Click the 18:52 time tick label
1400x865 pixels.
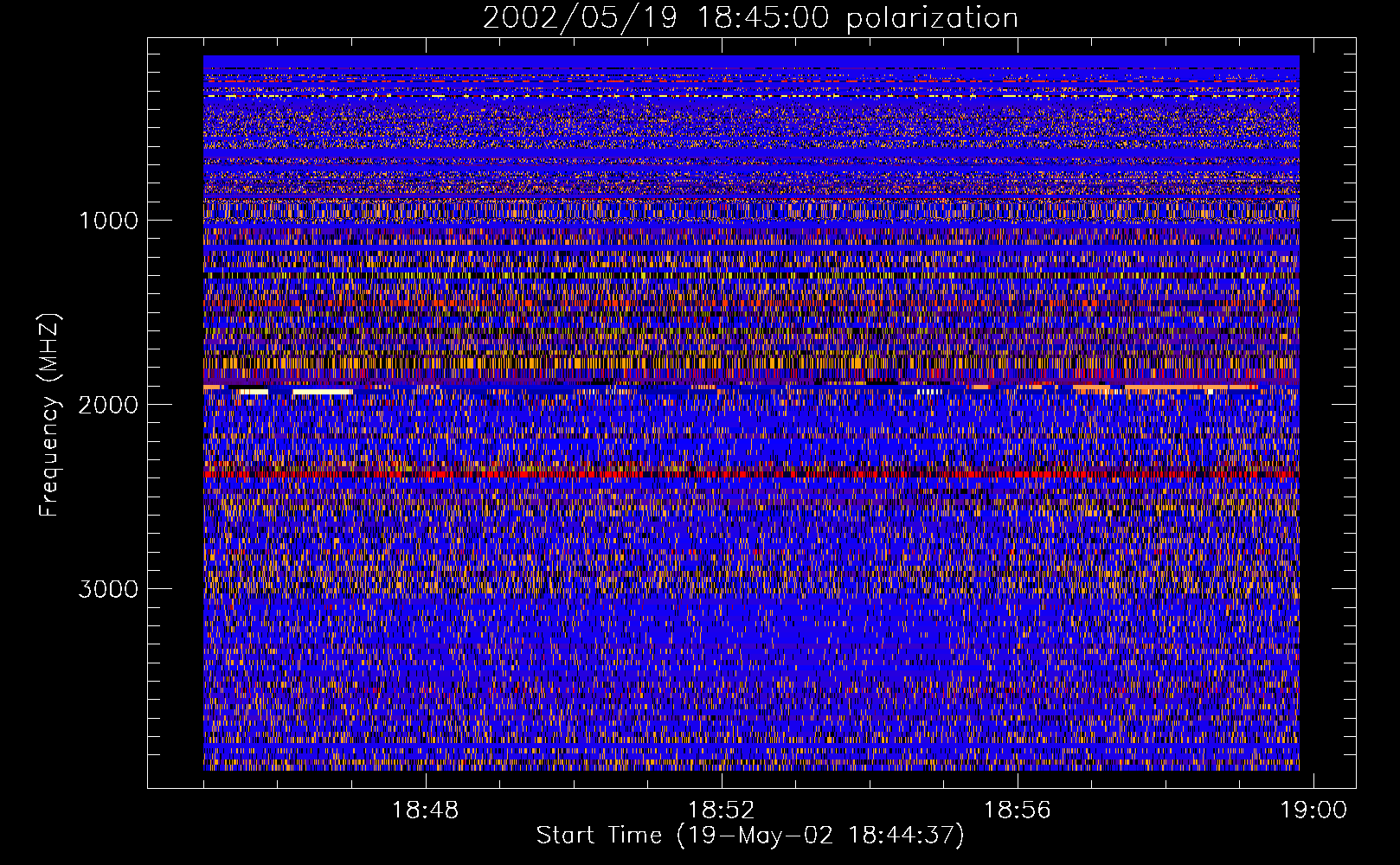(x=721, y=811)
